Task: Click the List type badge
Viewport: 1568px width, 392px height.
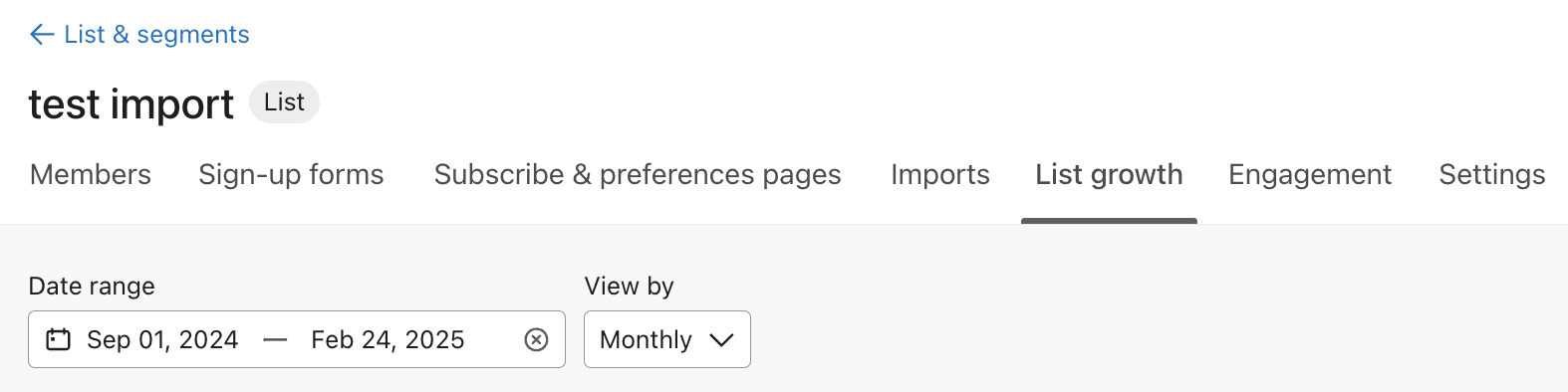Action: click(x=284, y=102)
